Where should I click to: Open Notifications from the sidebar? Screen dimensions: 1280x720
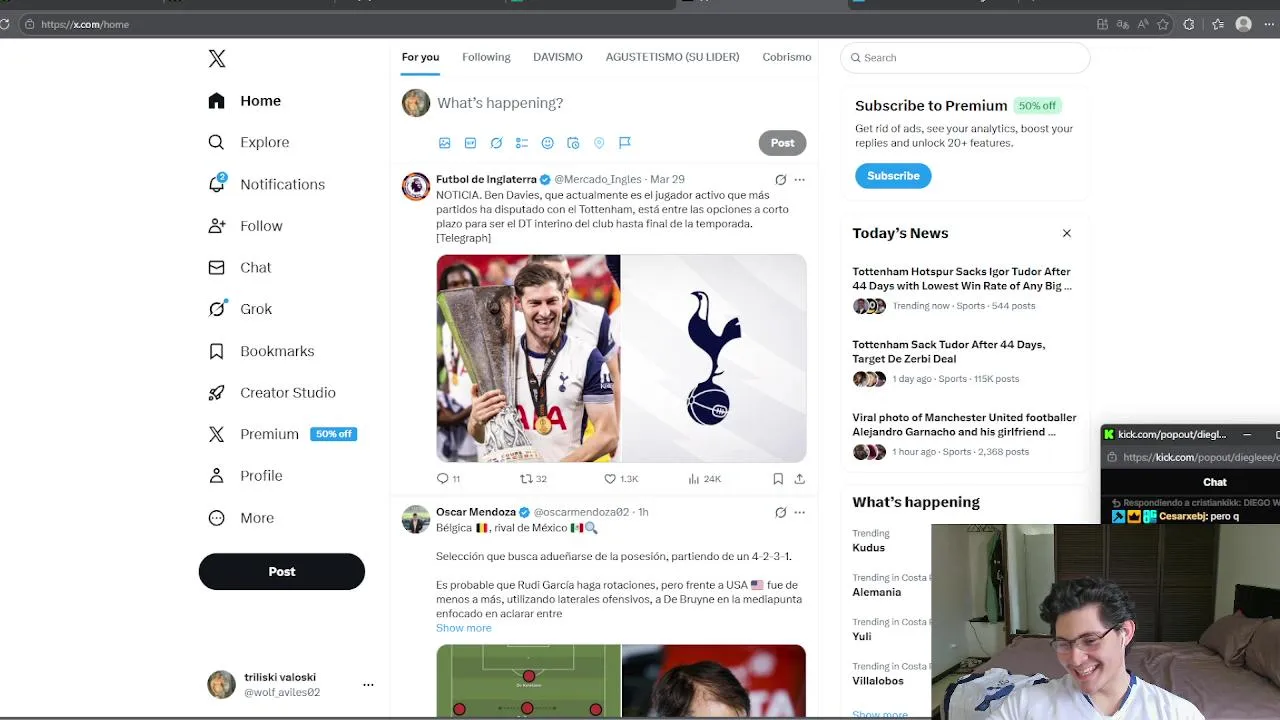point(267,184)
